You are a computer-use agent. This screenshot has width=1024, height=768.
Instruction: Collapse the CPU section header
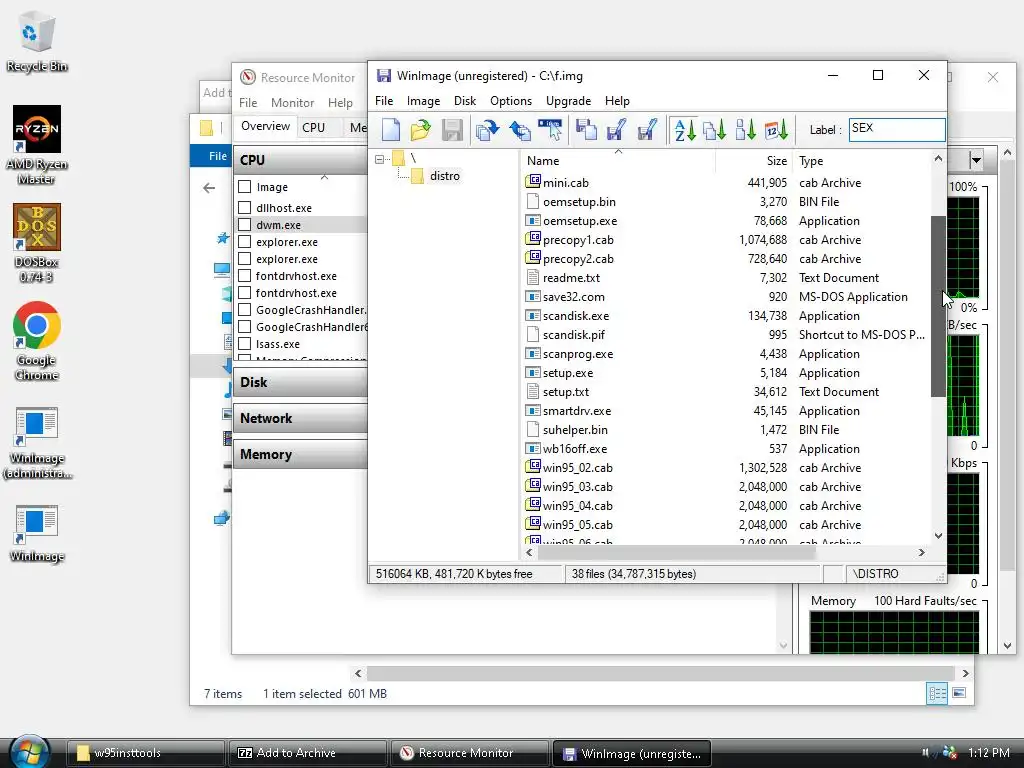(300, 159)
